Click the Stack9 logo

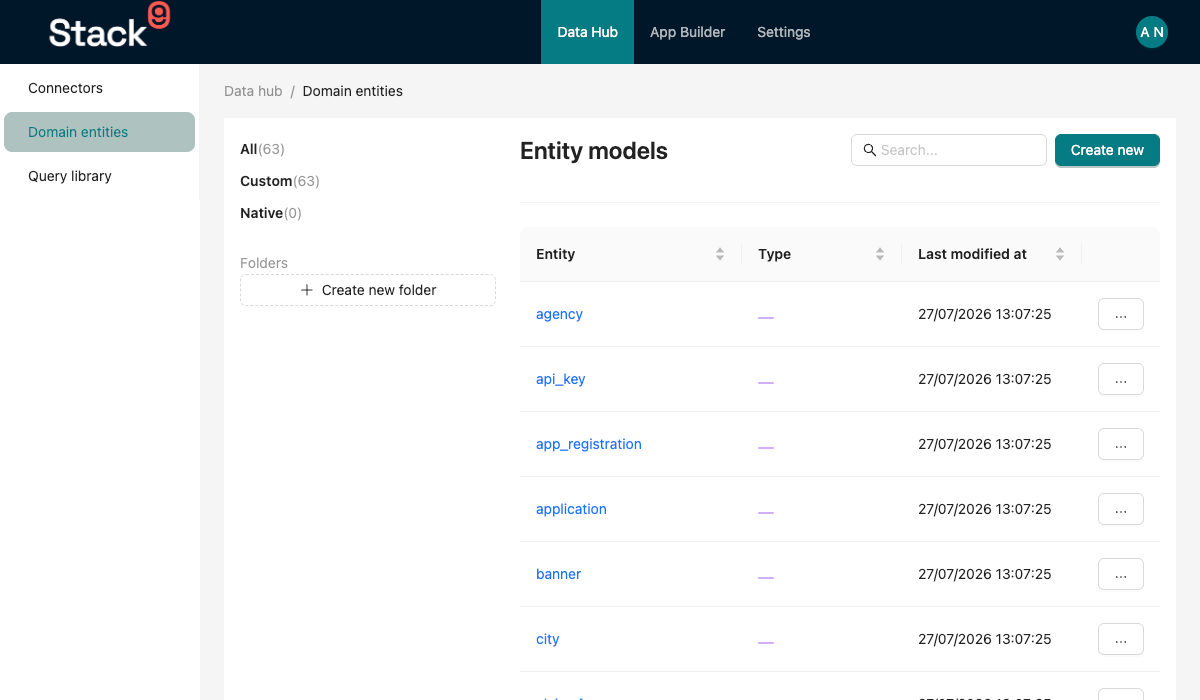[x=109, y=27]
